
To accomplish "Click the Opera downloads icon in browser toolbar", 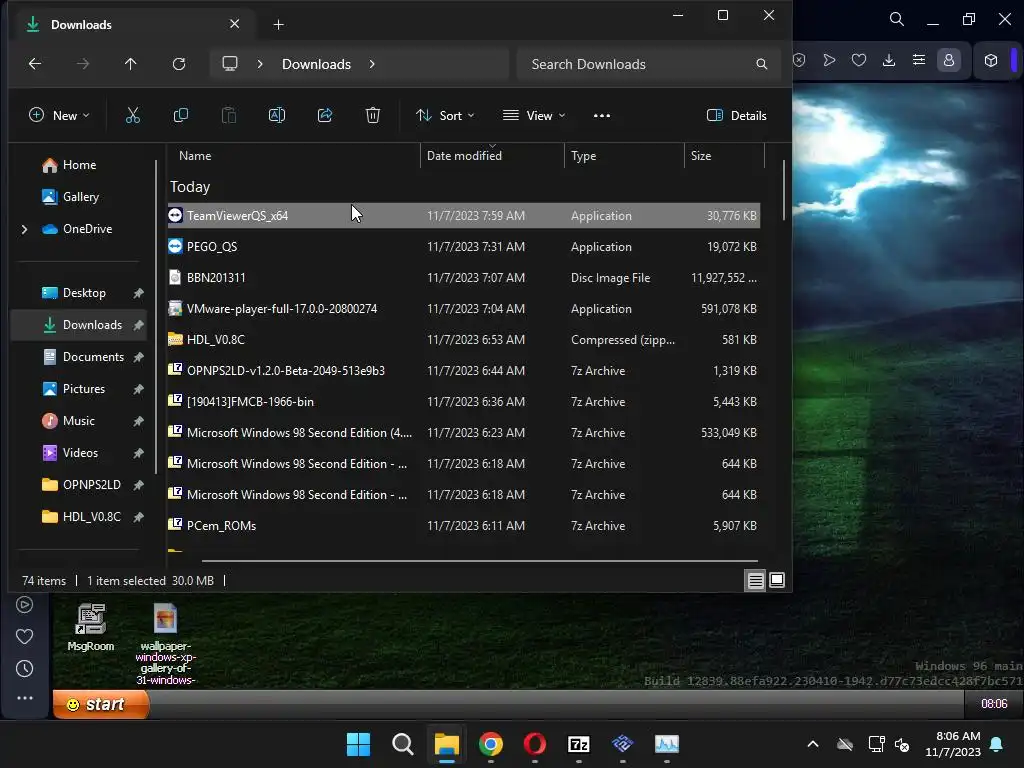I will pos(889,60).
